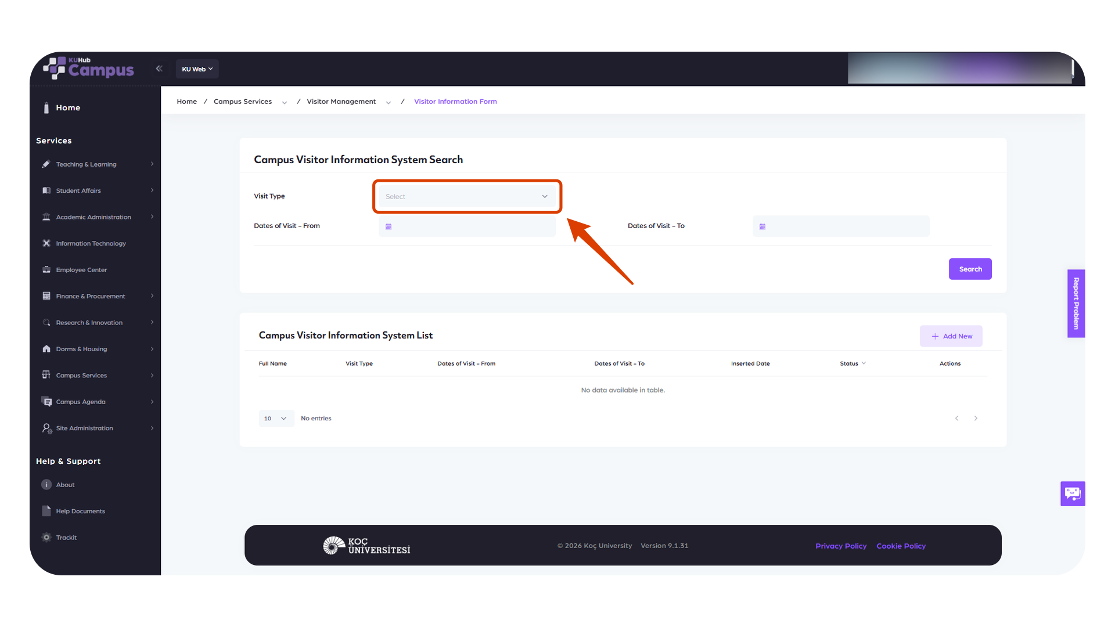Open the KU Web dropdown
The image size is (1115, 627).
(x=197, y=69)
